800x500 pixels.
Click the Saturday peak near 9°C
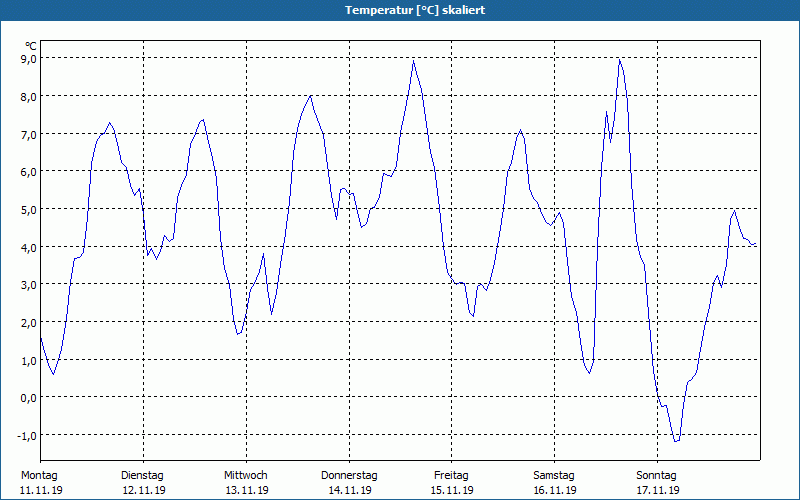click(619, 60)
